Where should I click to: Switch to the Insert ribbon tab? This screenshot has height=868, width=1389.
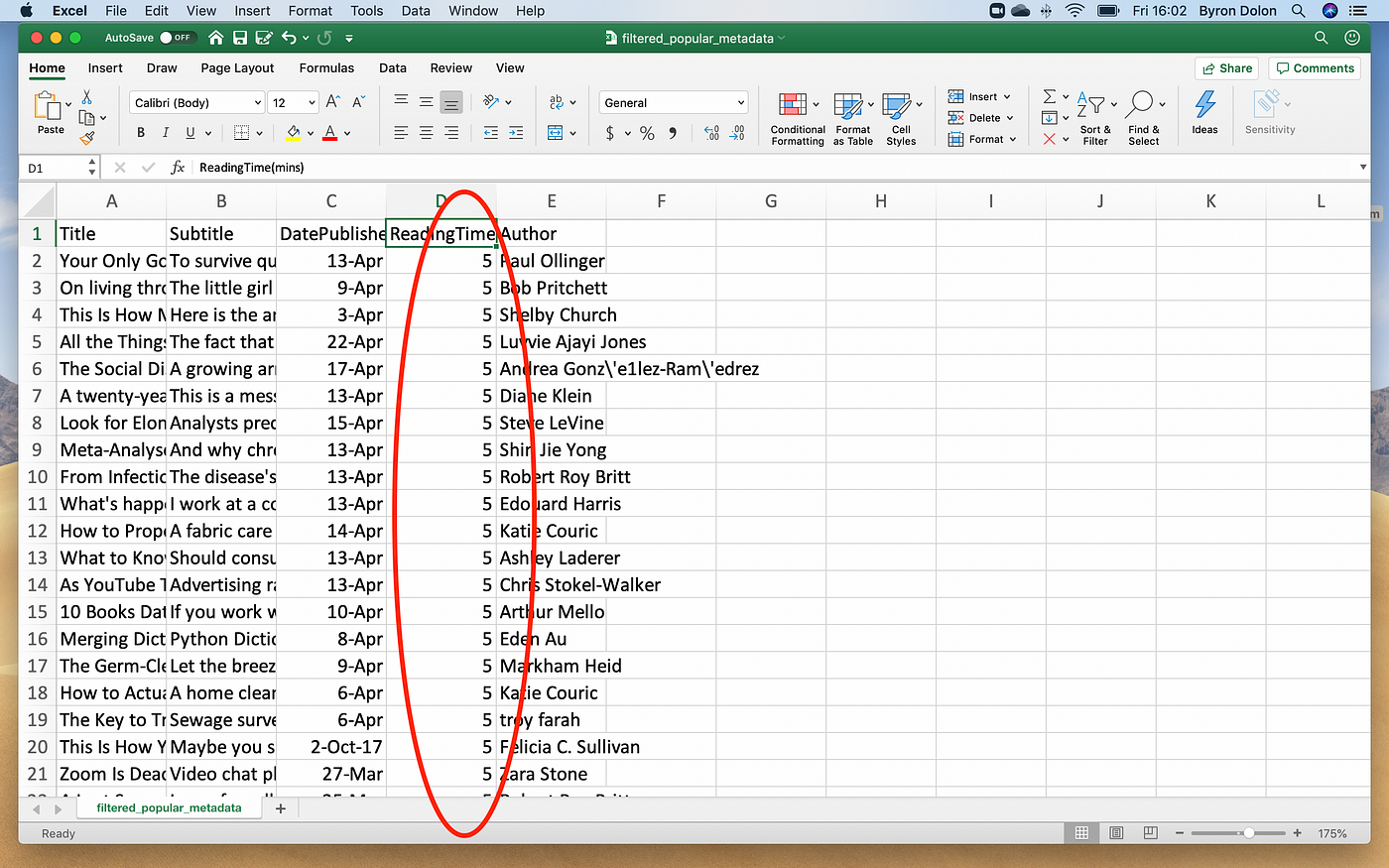pyautogui.click(x=105, y=67)
